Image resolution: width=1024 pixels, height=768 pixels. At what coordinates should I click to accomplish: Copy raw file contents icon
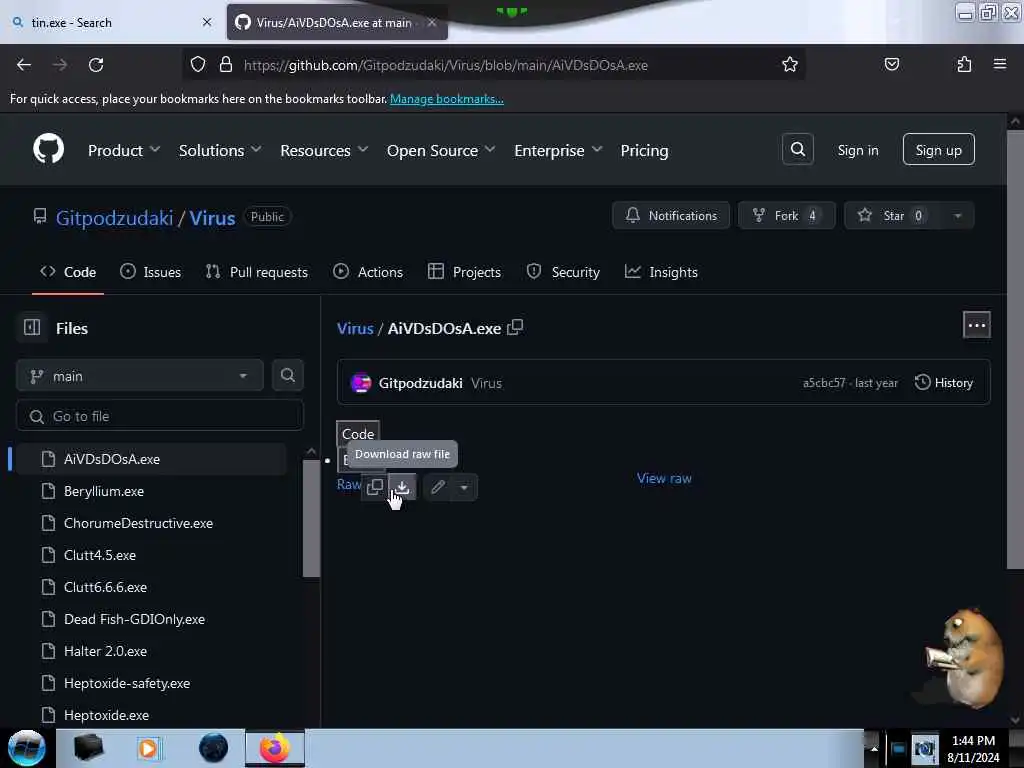[x=375, y=487]
